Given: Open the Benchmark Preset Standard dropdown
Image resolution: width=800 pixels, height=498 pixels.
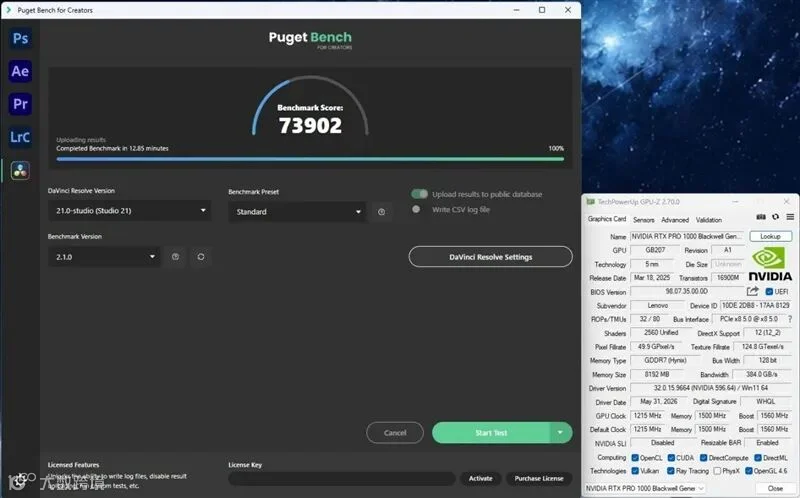Looking at the screenshot, I should pos(297,212).
